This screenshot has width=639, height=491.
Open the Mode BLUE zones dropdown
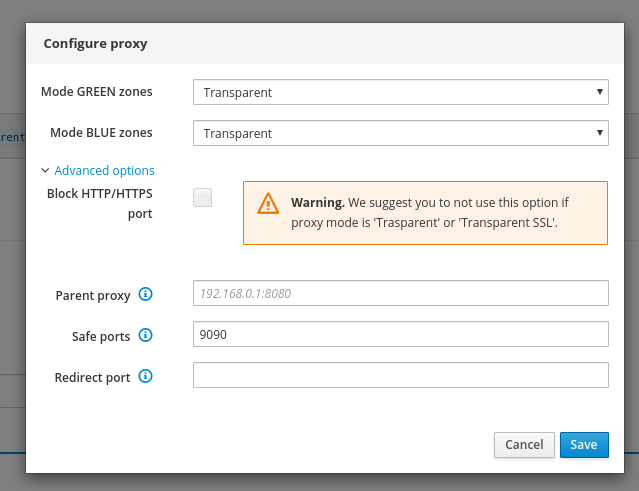(x=401, y=133)
